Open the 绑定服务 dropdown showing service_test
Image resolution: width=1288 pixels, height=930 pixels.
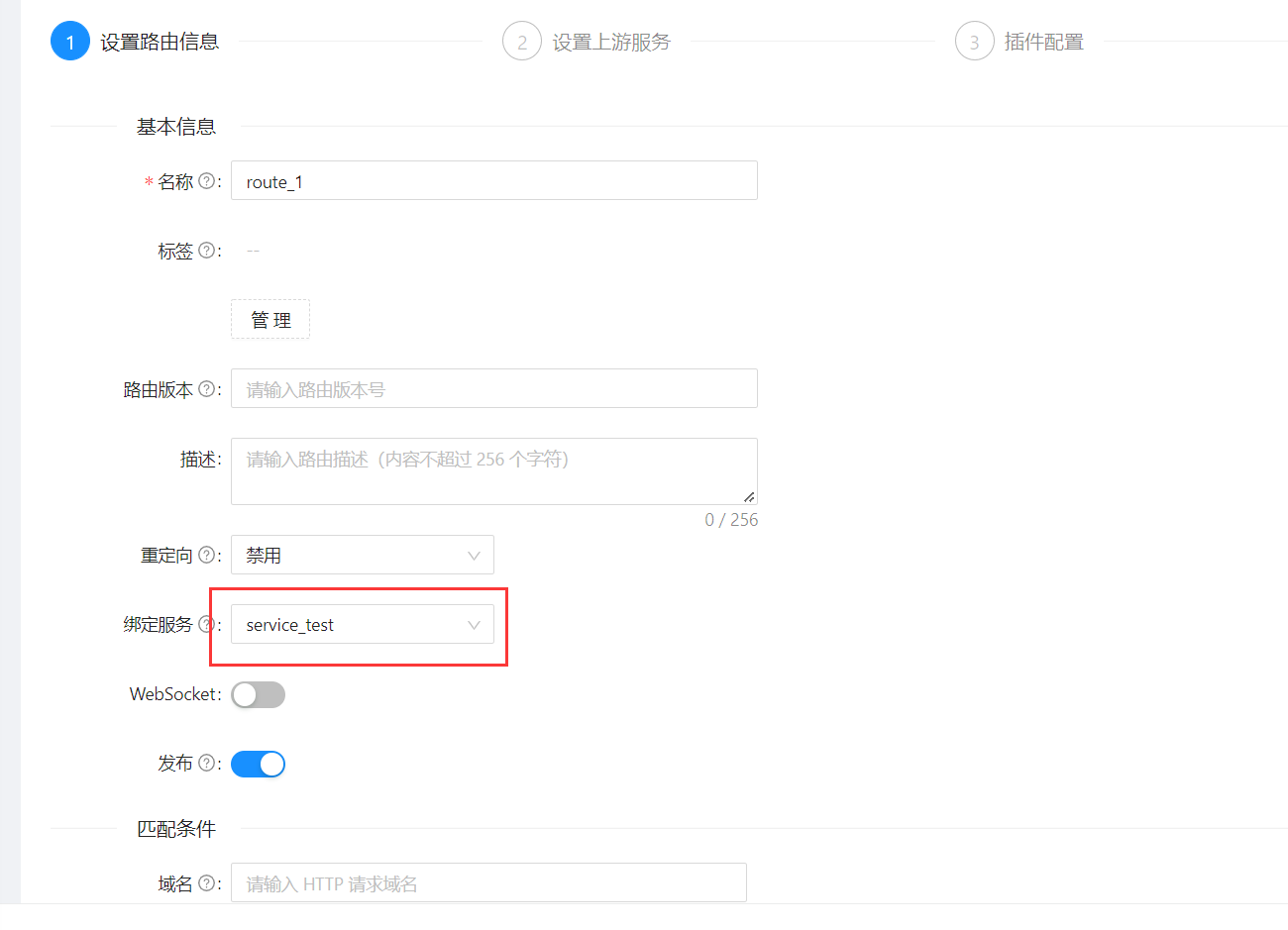[x=363, y=624]
